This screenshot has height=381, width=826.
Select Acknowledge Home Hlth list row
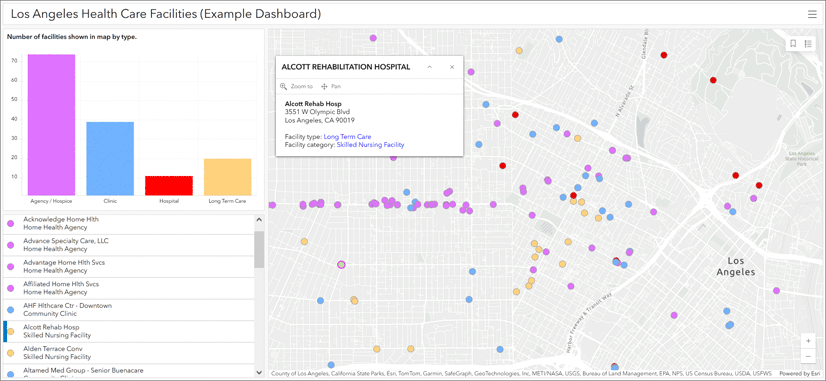coord(129,223)
